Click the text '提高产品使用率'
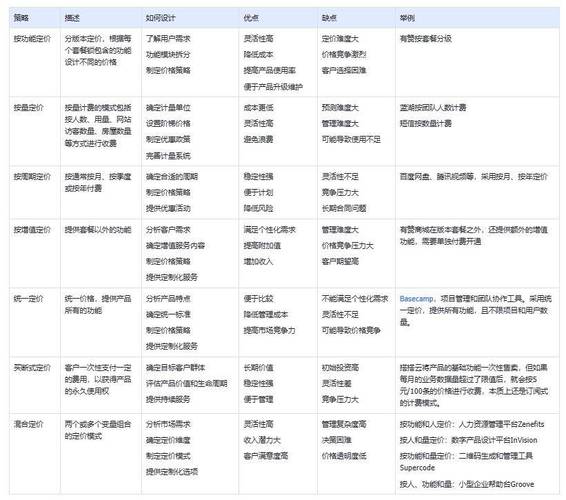566x500 pixels. pyautogui.click(x=270, y=70)
